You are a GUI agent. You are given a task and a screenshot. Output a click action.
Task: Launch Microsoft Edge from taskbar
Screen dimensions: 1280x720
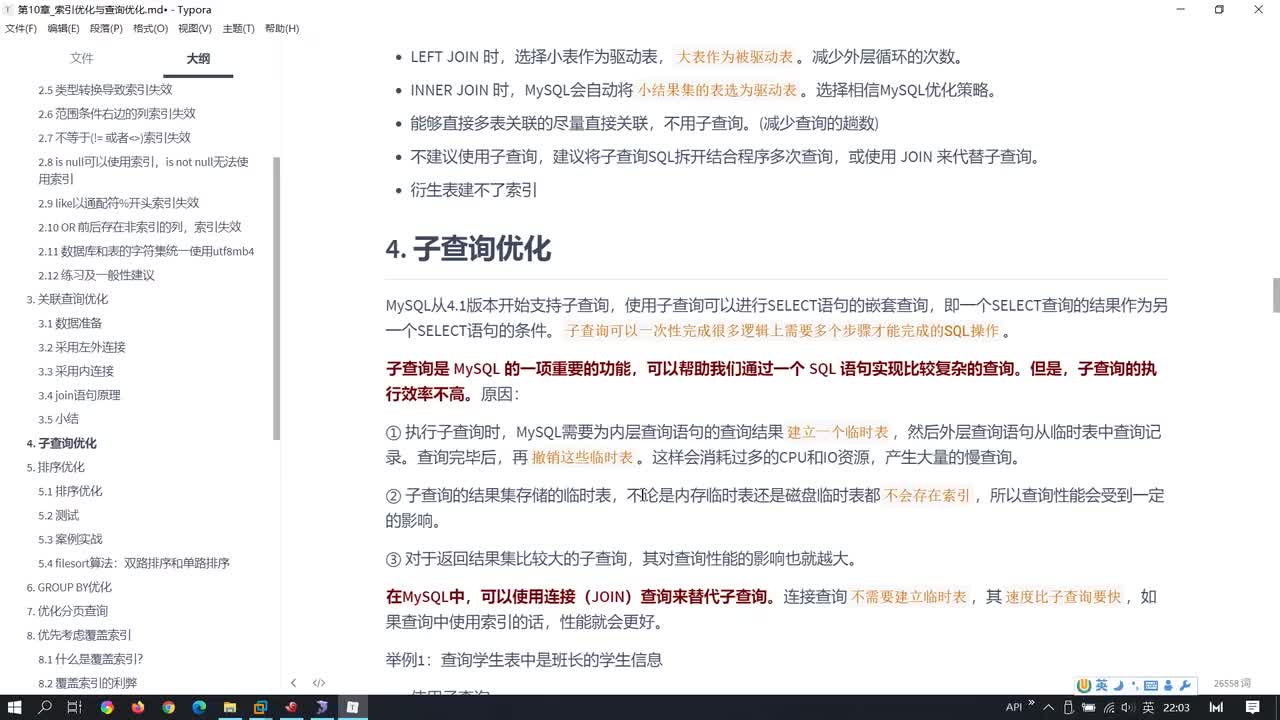(x=198, y=707)
